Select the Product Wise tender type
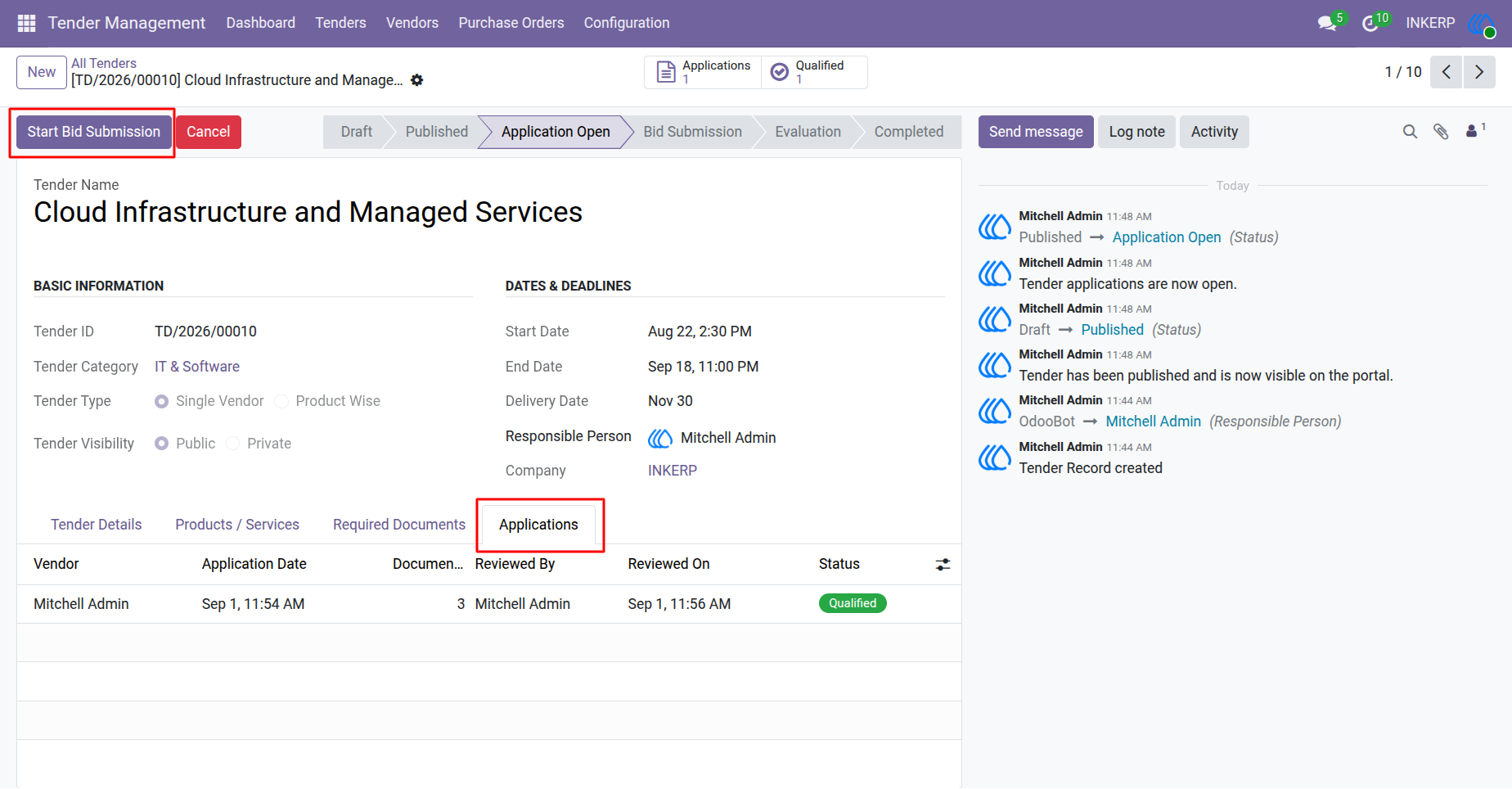1512x789 pixels. (281, 401)
